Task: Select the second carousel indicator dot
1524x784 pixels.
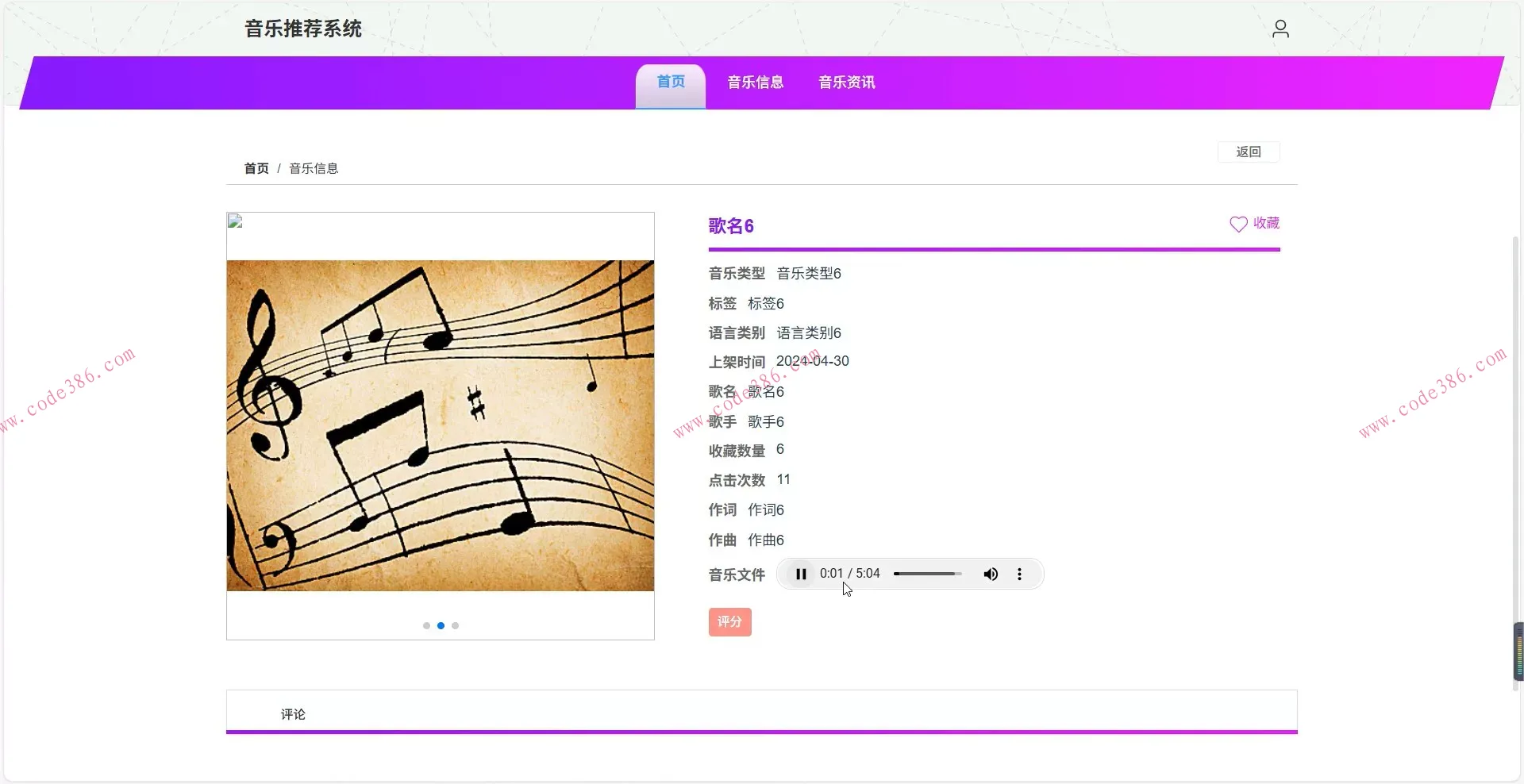Action: 441,625
